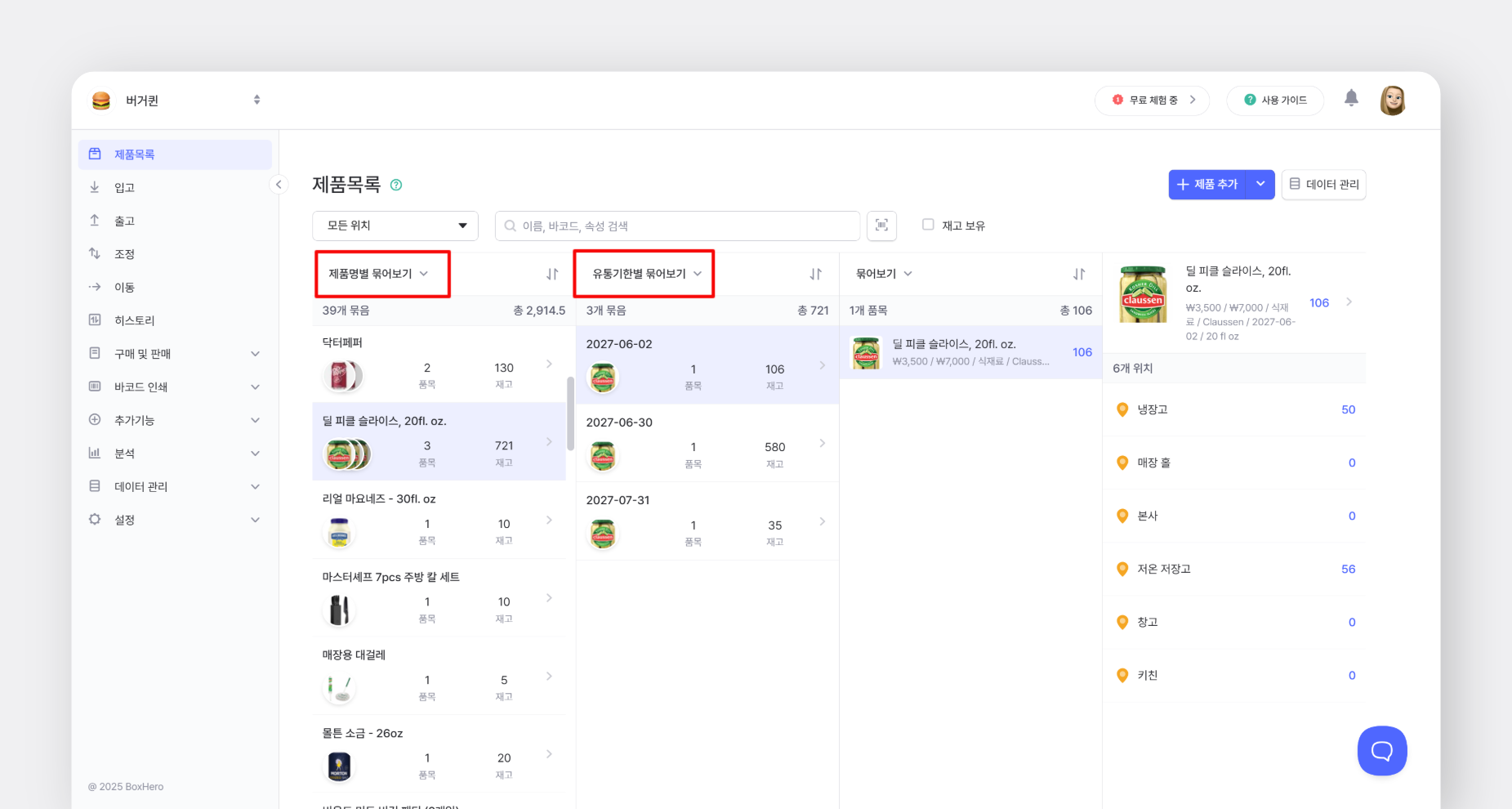The image size is (1512, 809).
Task: Click sort icon in 유통기한별 column
Action: coord(815,275)
